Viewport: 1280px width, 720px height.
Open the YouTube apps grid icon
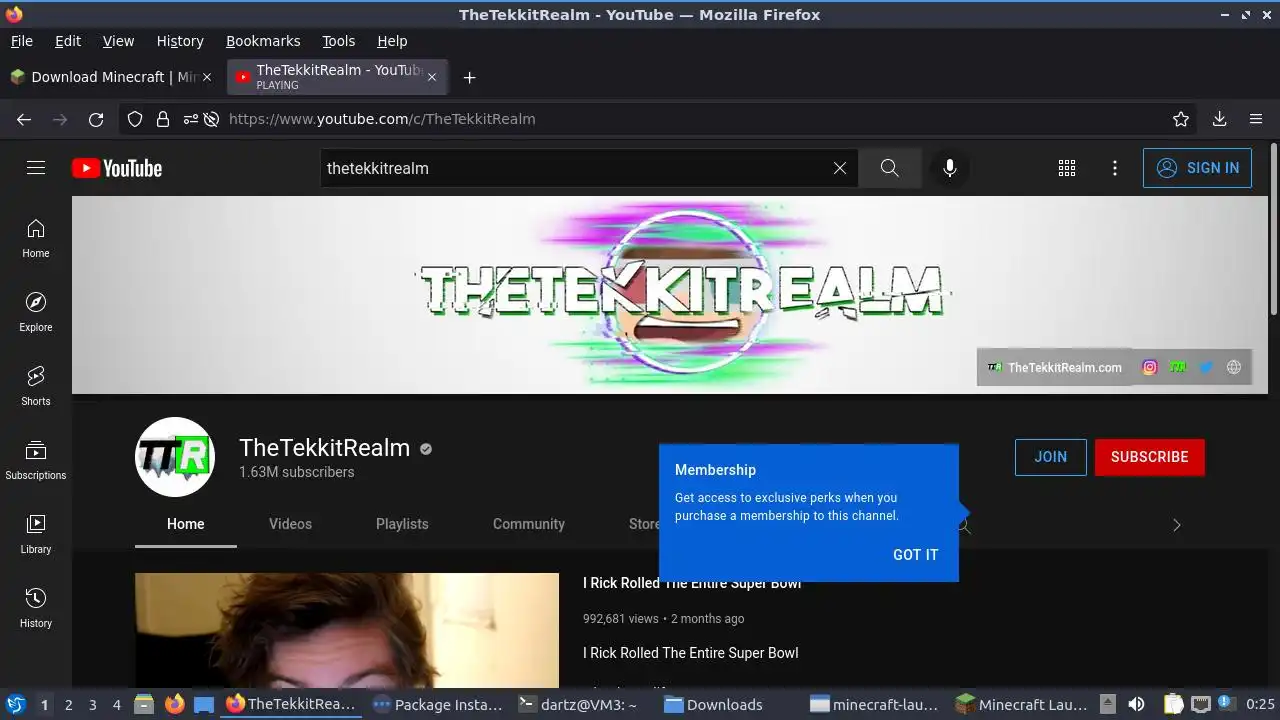coord(1067,168)
